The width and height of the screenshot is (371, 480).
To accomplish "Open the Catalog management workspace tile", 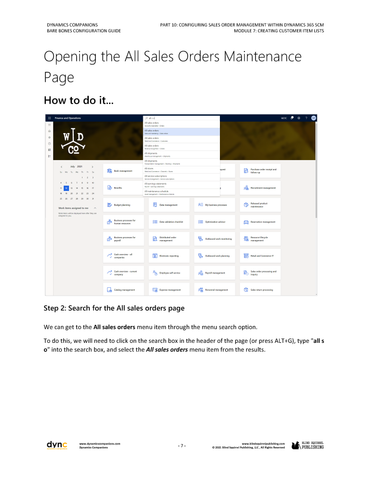I will pos(124,290).
